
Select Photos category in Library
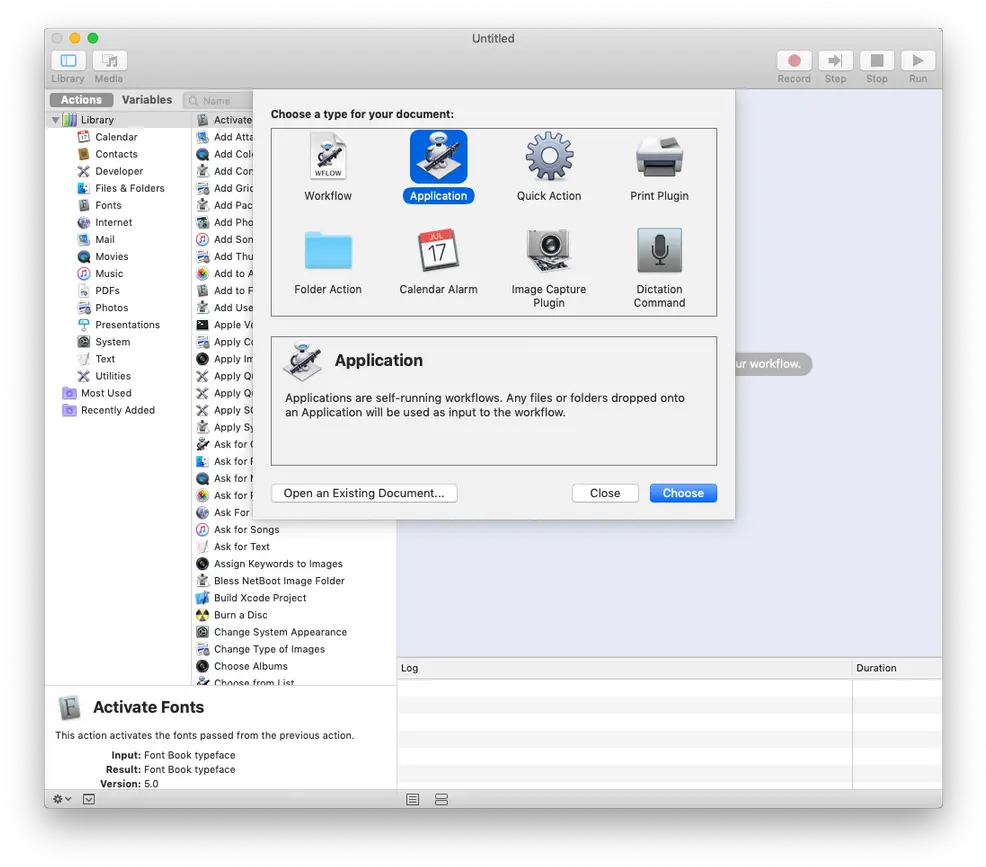111,307
